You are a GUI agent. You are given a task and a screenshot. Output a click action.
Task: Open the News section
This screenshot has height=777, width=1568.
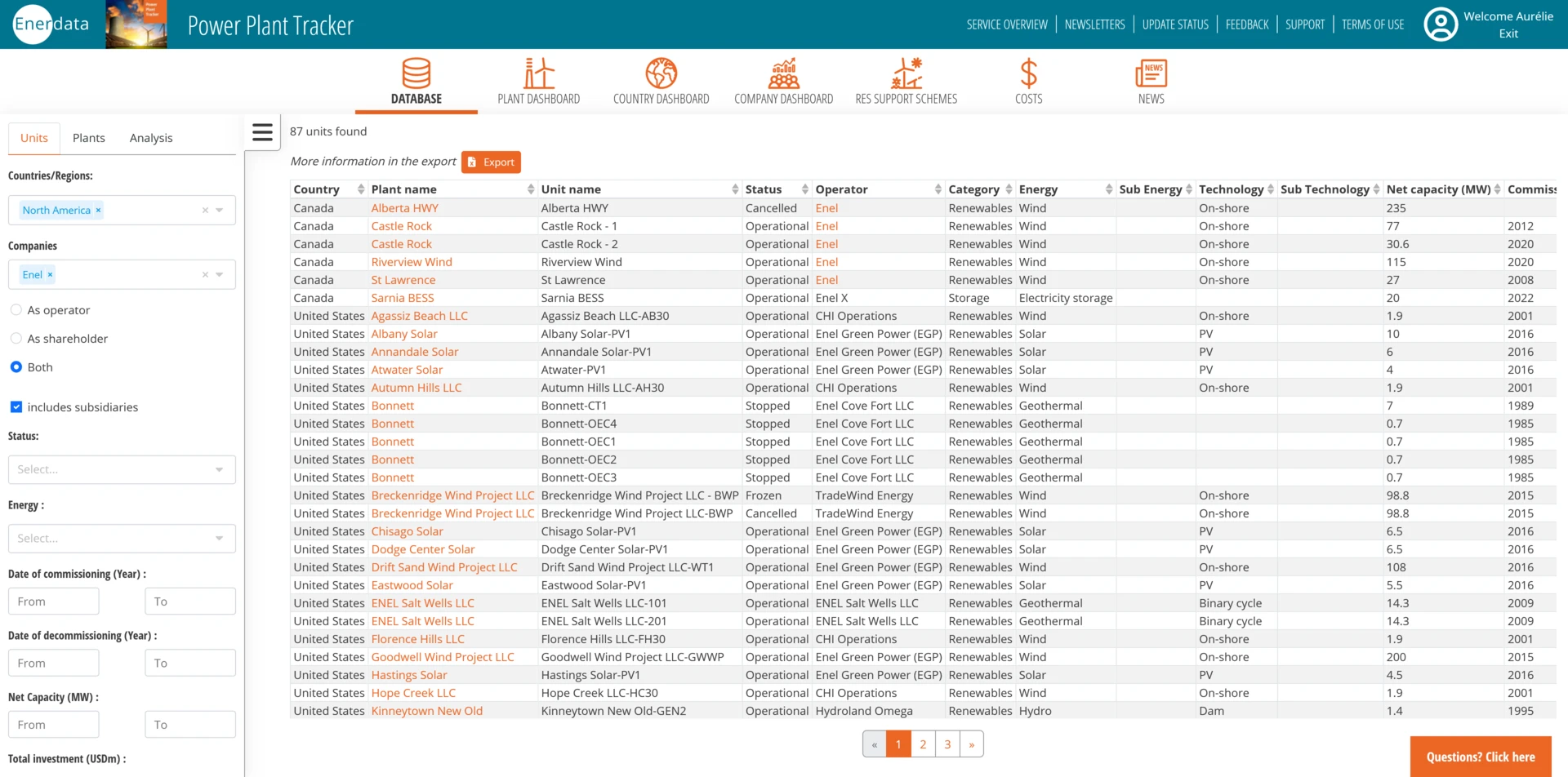coord(1151,80)
